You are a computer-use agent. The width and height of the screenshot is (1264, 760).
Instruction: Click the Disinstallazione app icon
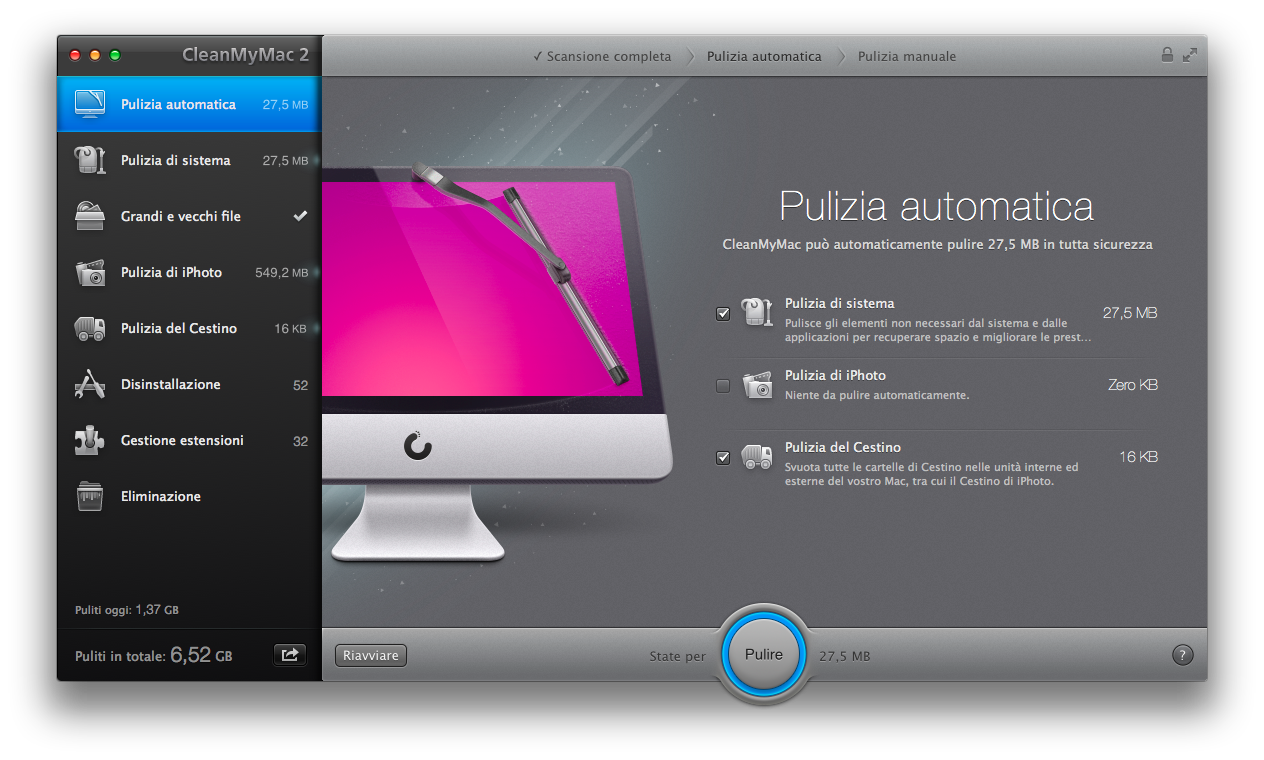tap(90, 384)
